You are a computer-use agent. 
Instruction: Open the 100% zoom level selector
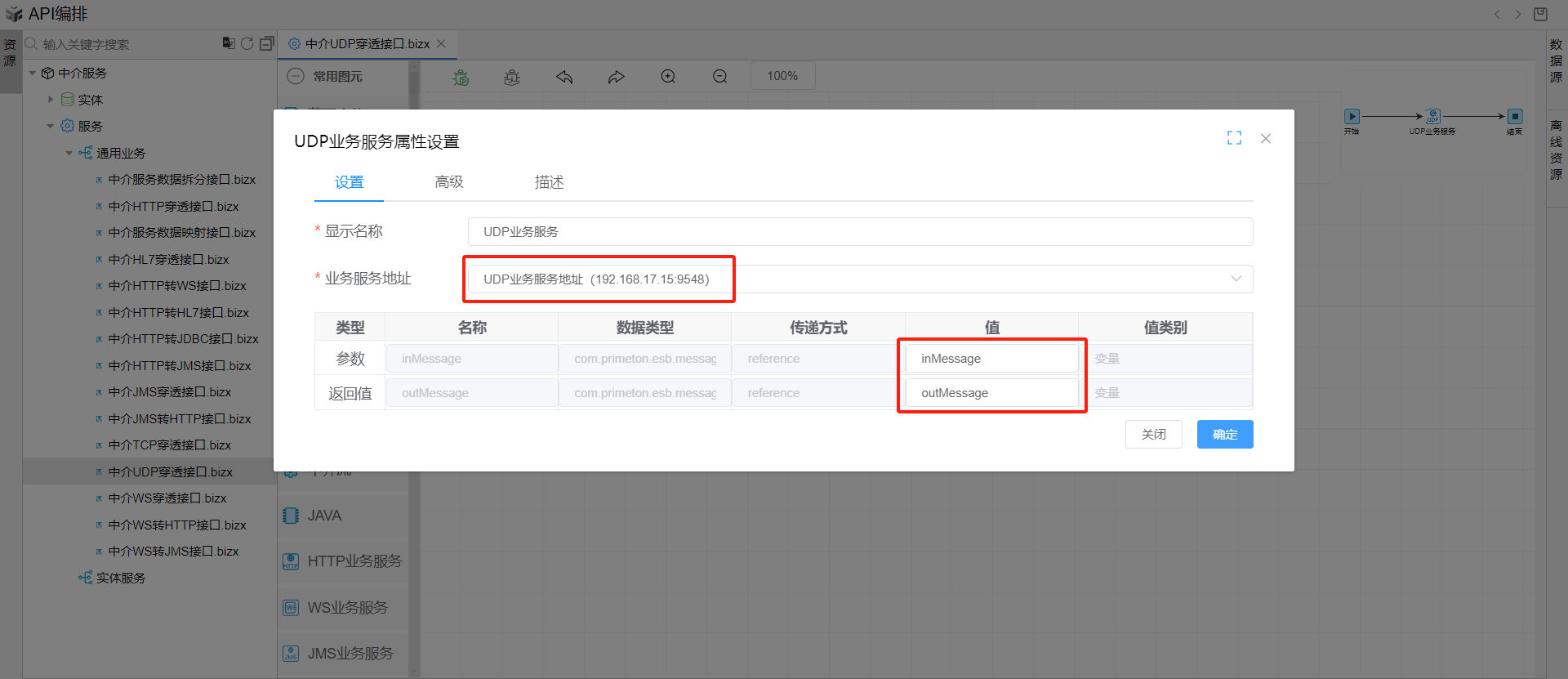782,76
